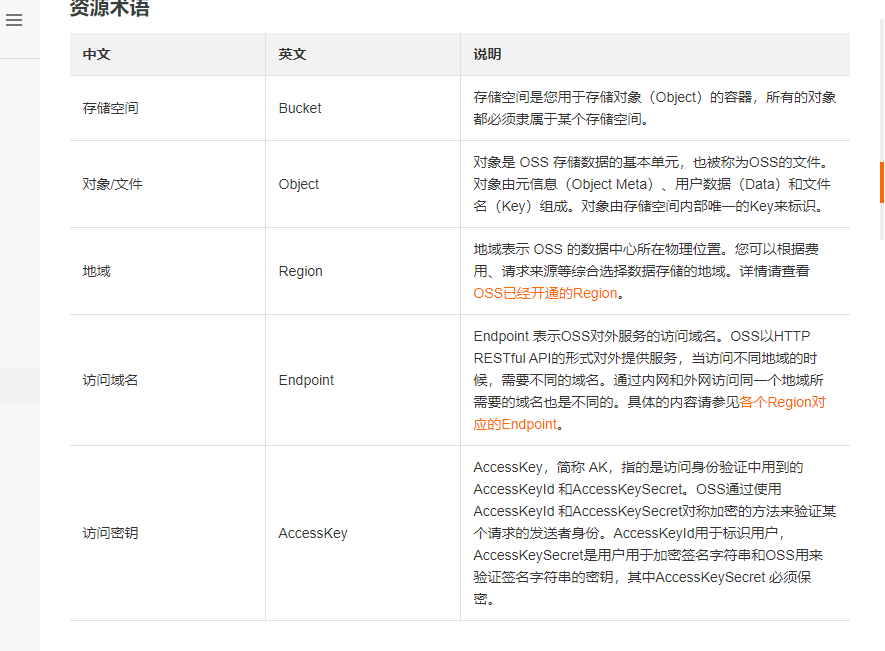Screen dimensions: 885x651
Task: Click the Bucket cell
Action: tap(363, 108)
